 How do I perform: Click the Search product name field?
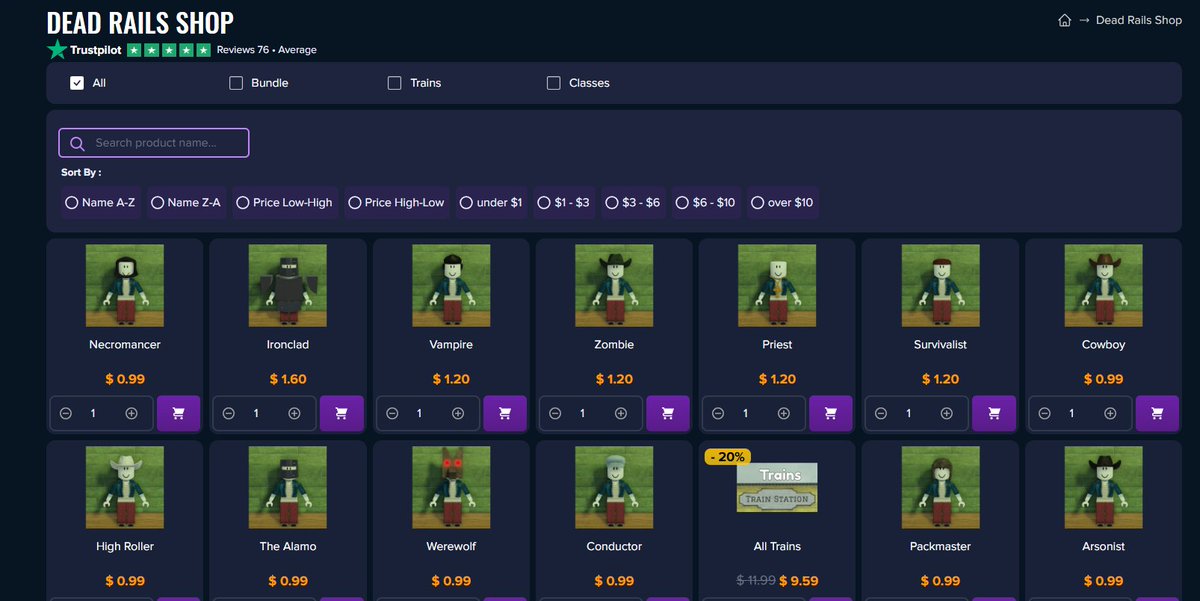click(154, 143)
